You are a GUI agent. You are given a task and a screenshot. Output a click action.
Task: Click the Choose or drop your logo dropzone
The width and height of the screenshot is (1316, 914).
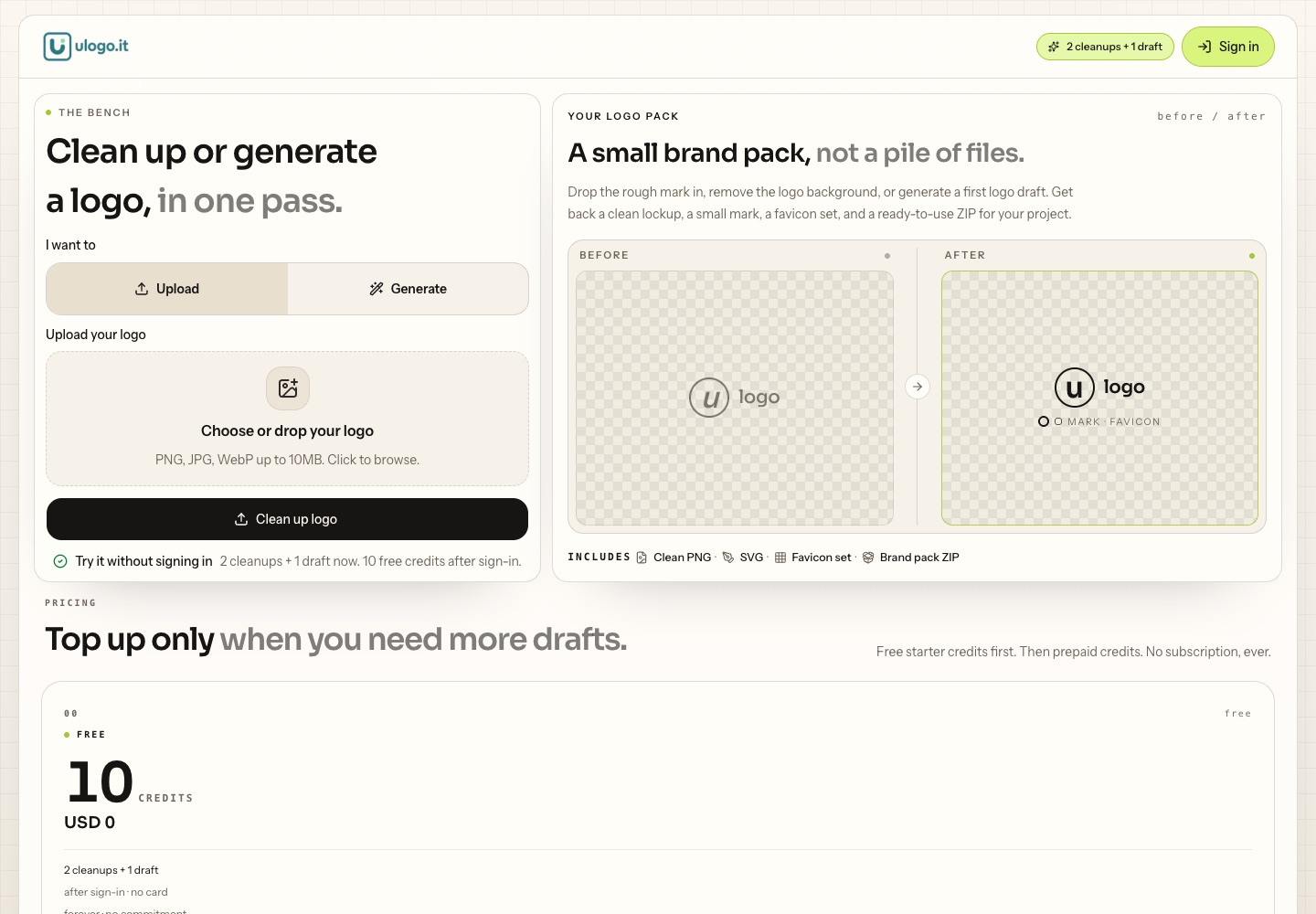287,419
